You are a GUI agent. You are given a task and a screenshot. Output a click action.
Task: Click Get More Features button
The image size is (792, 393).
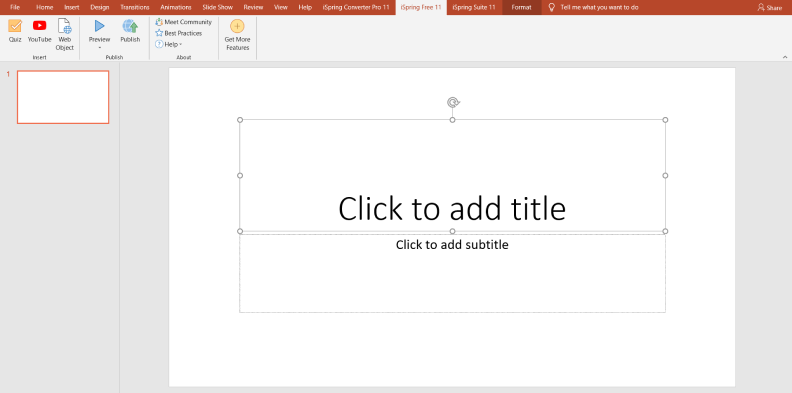237,34
